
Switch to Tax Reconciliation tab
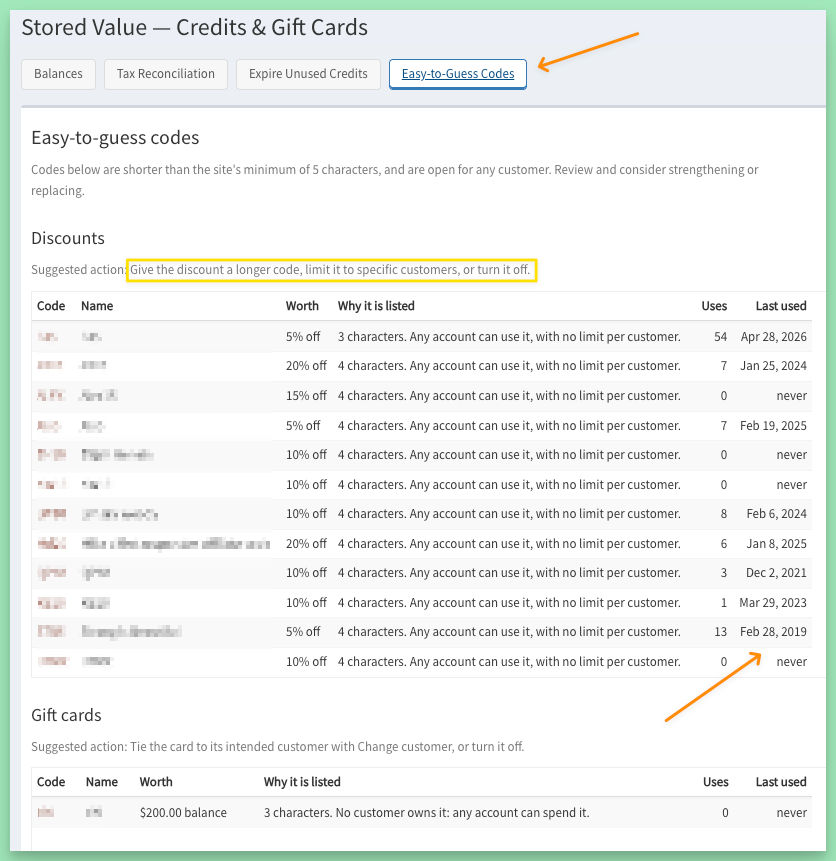tap(165, 74)
